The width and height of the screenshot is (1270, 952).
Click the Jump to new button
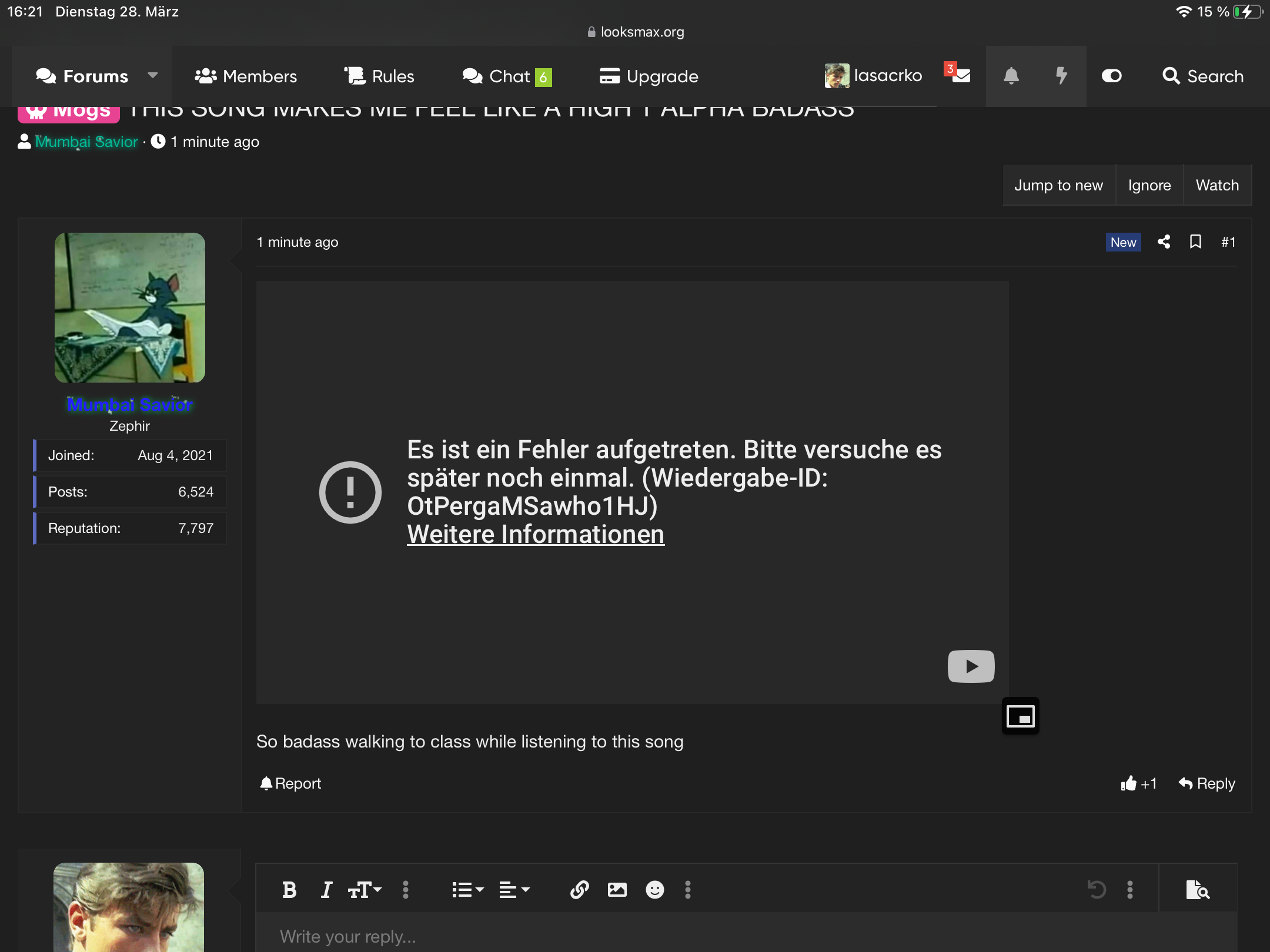(x=1058, y=185)
